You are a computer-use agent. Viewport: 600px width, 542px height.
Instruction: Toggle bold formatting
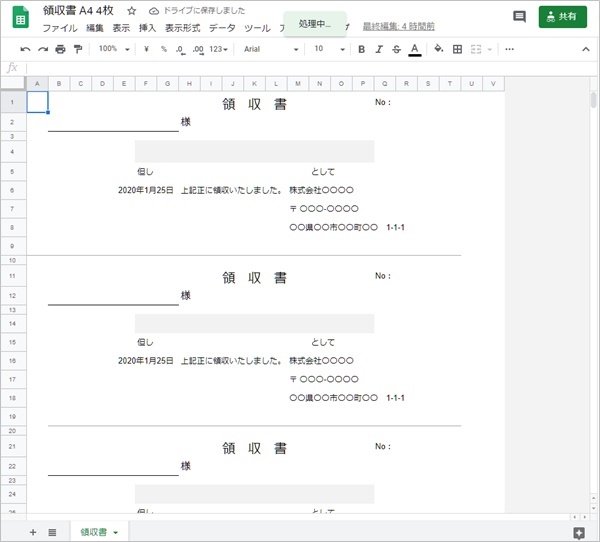pyautogui.click(x=361, y=49)
